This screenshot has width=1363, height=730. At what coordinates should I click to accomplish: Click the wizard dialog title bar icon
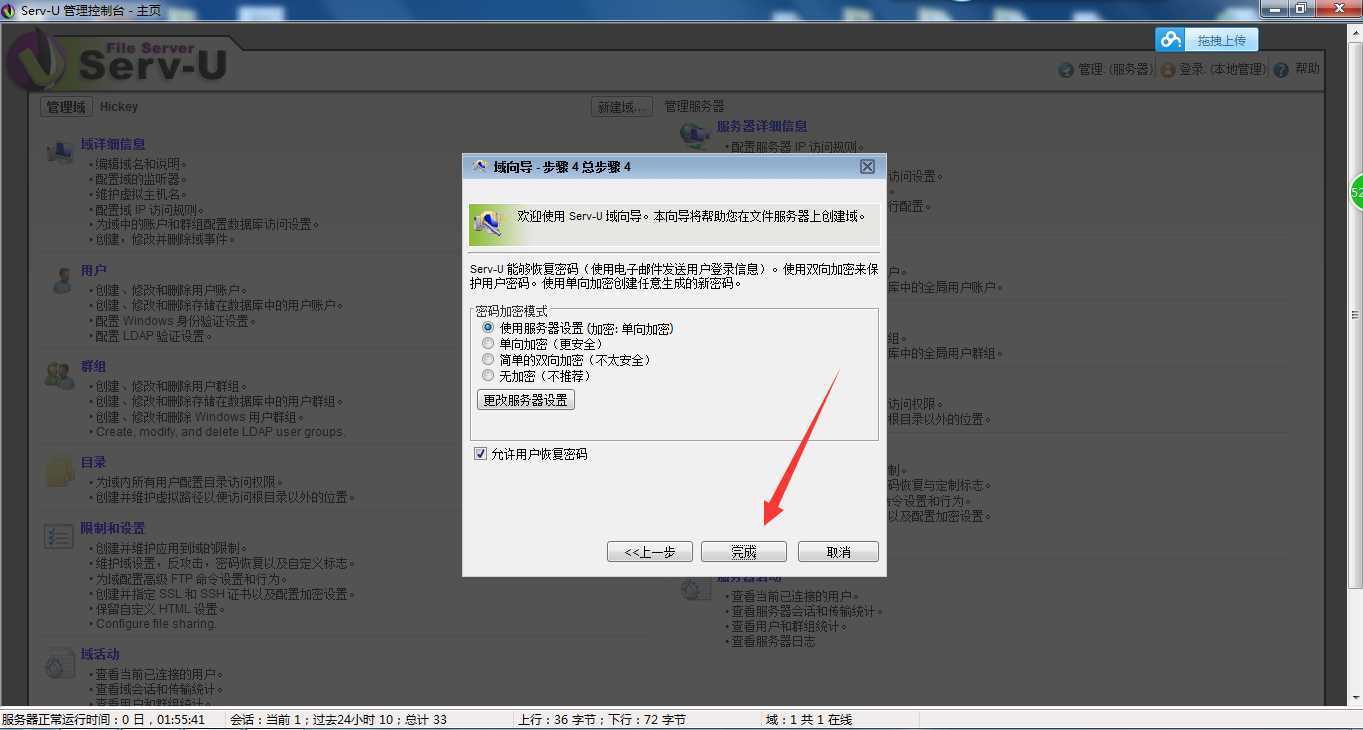[480, 167]
